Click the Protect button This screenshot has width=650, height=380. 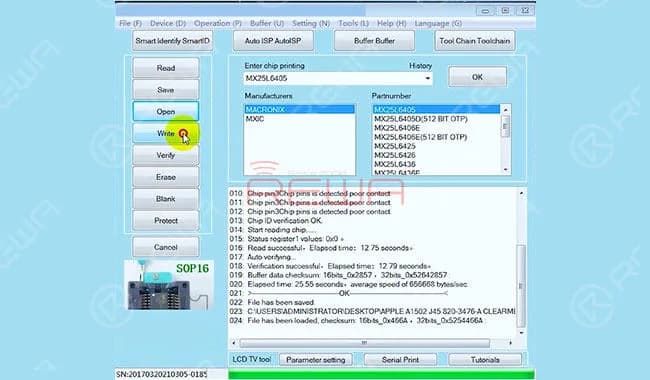point(166,220)
